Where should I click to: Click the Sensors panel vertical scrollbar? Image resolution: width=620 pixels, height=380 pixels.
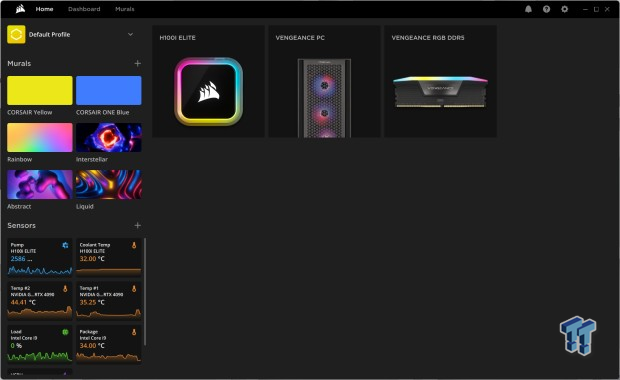tap(145, 291)
